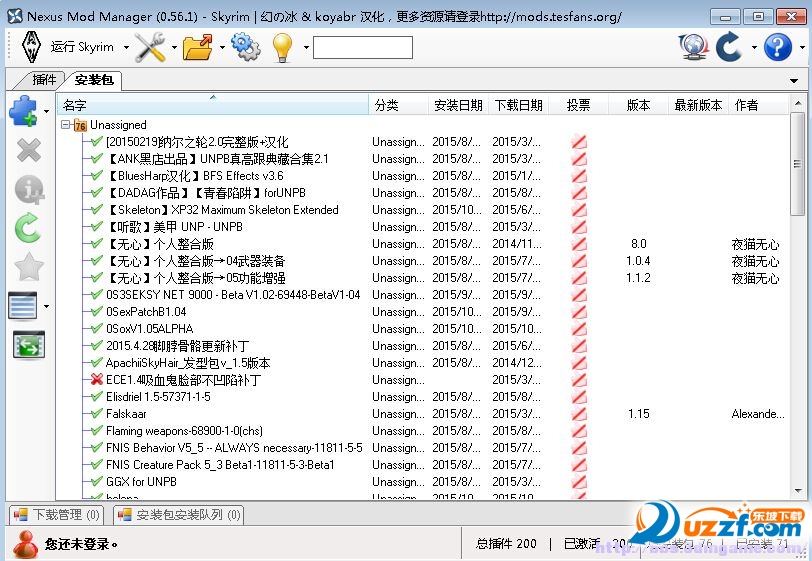Sort by the 版本 column header

coord(638,105)
